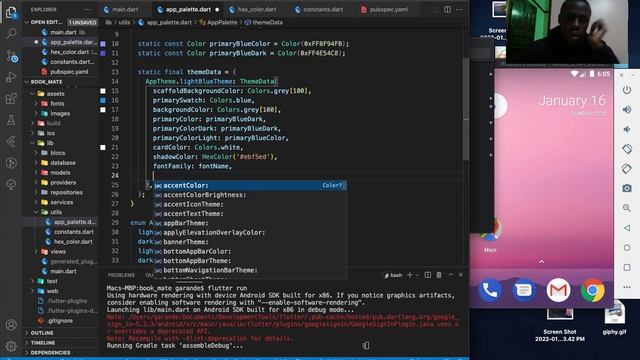Expand the blocs folder
The width and height of the screenshot is (640, 360).
click(x=36, y=153)
